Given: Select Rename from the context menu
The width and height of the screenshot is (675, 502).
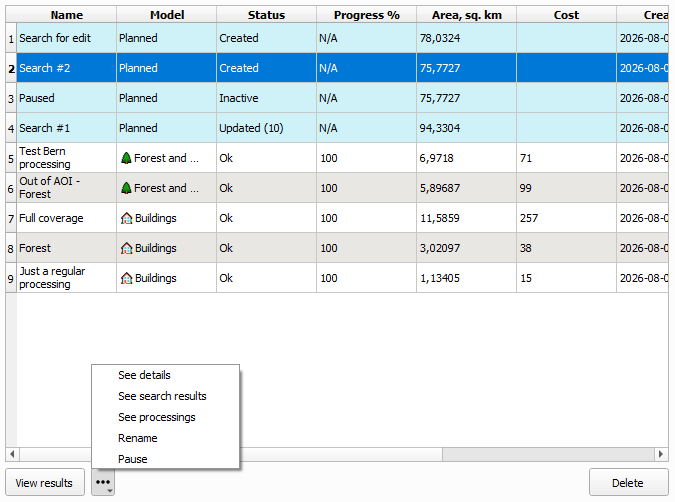Looking at the screenshot, I should (138, 438).
